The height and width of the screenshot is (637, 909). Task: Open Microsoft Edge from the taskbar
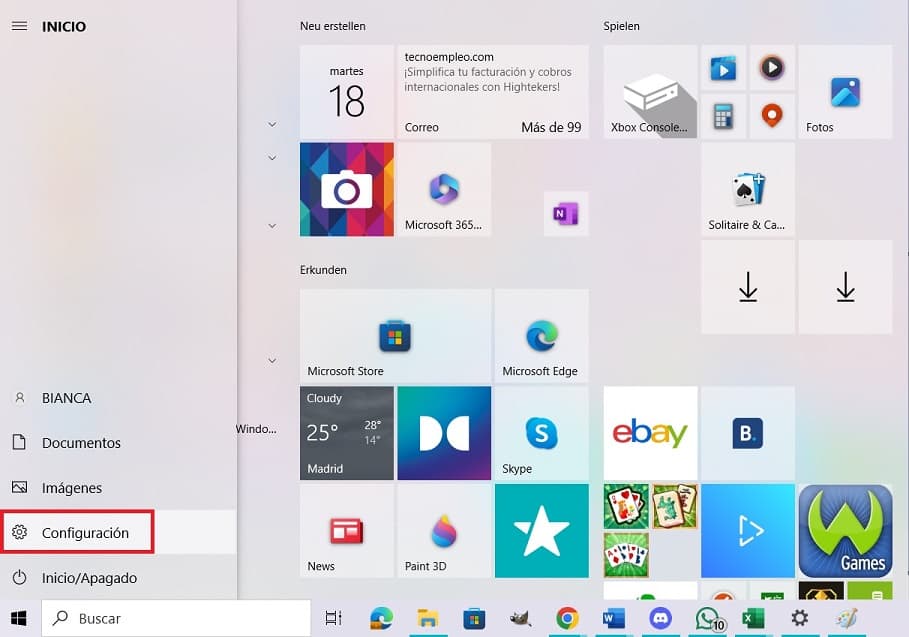[x=381, y=618]
